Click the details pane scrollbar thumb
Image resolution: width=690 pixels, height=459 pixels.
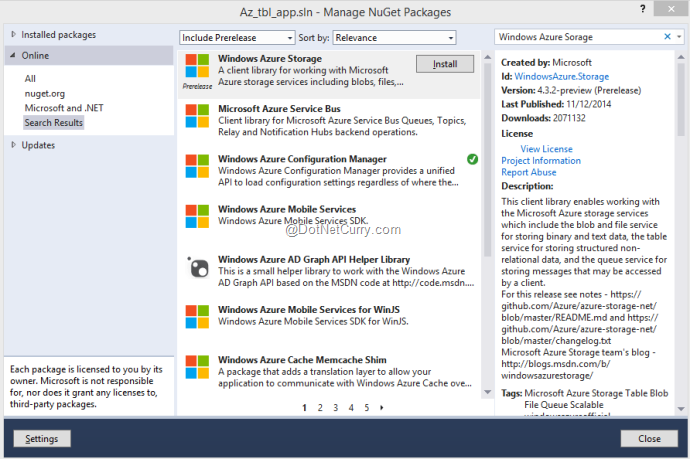681,100
